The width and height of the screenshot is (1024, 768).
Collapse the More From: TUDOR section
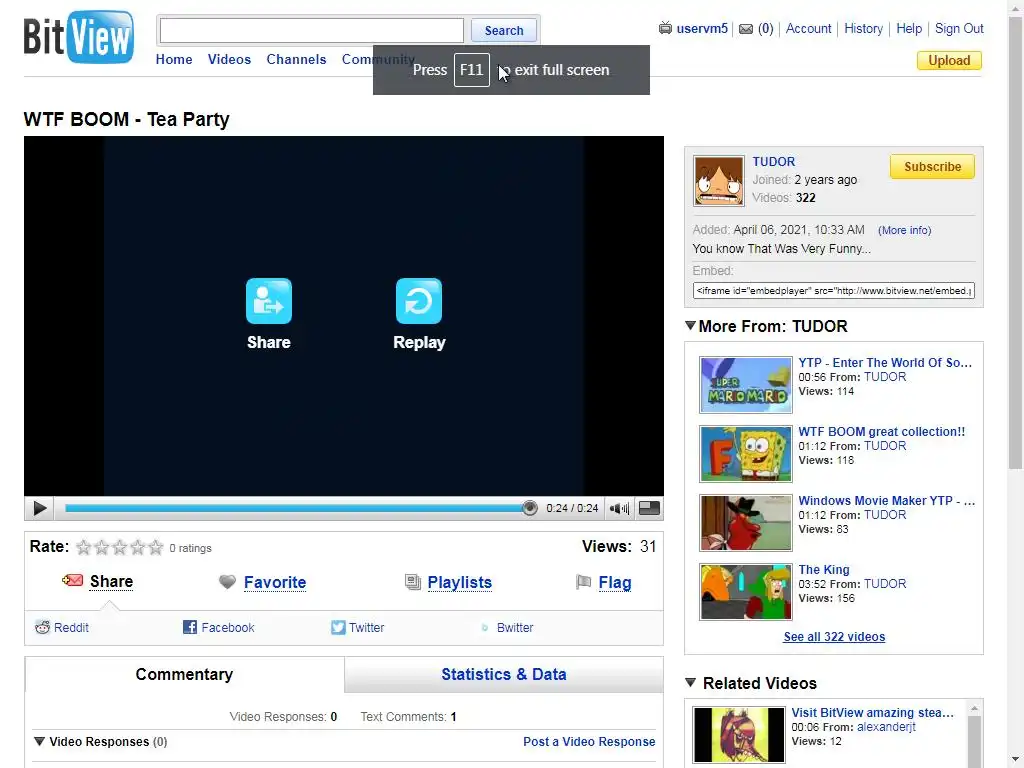tap(690, 325)
